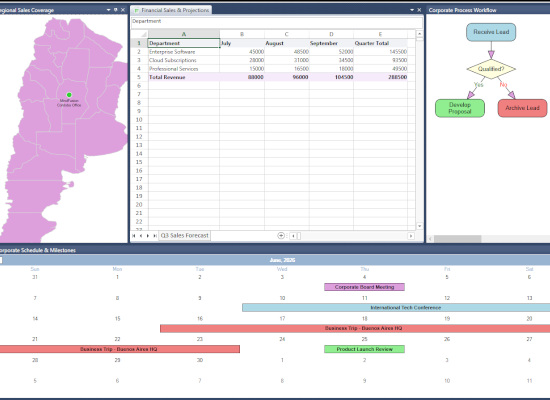The height and width of the screenshot is (400, 550).
Task: Select June 30 in the calendar
Action: [200, 360]
